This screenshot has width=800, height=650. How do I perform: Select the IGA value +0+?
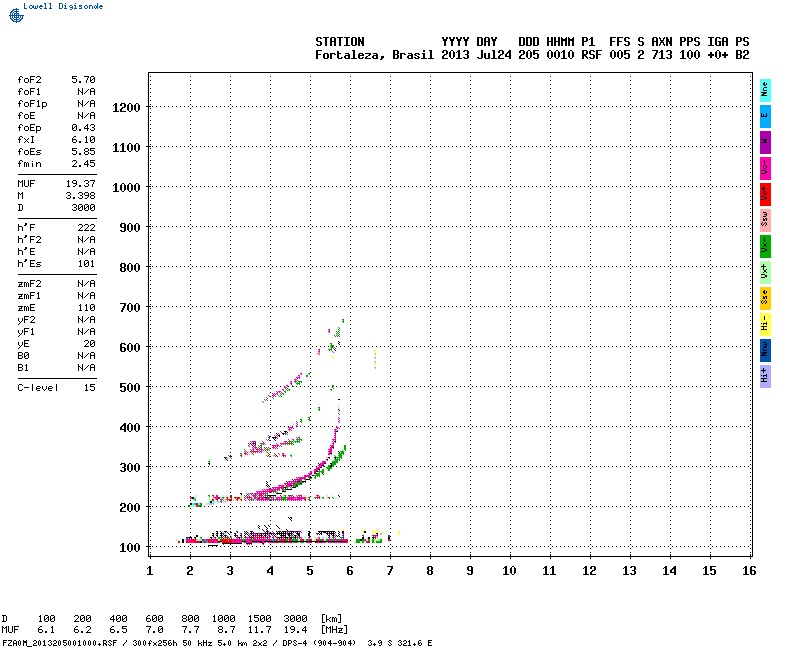point(717,55)
